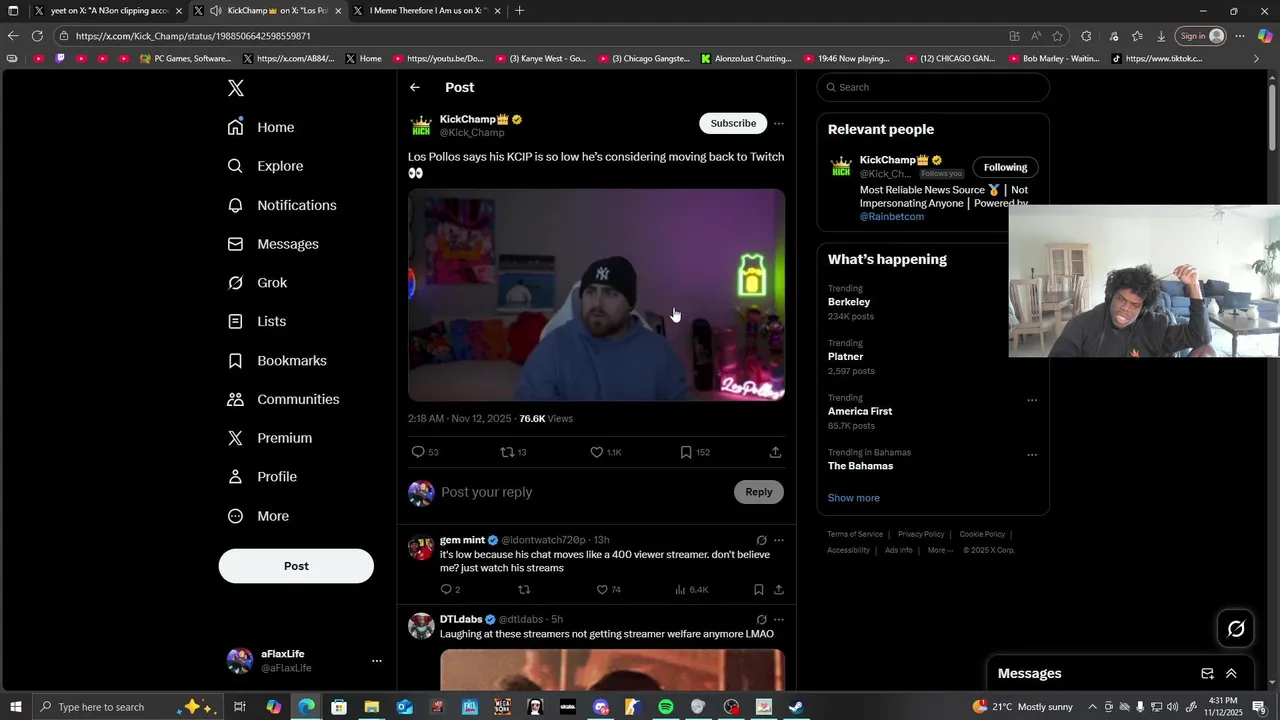
Task: Open trending topic Berkeley
Action: tap(849, 302)
